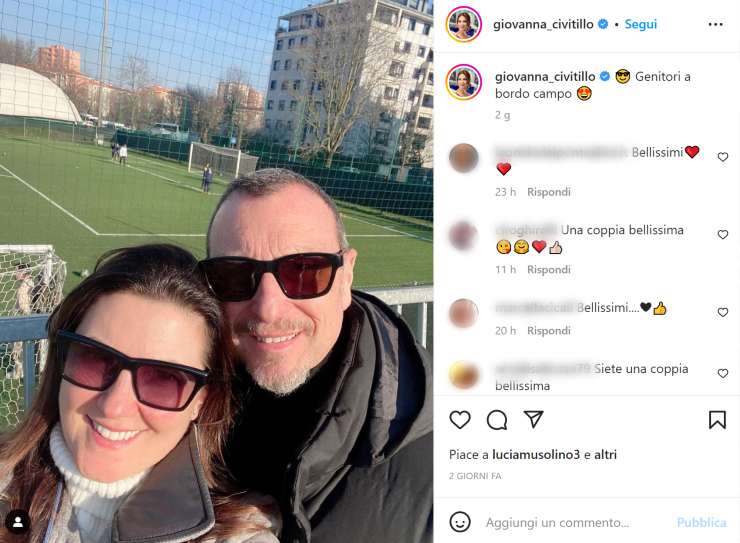Image resolution: width=740 pixels, height=543 pixels.
Task: Open the three-dot more options menu
Action: (x=715, y=24)
